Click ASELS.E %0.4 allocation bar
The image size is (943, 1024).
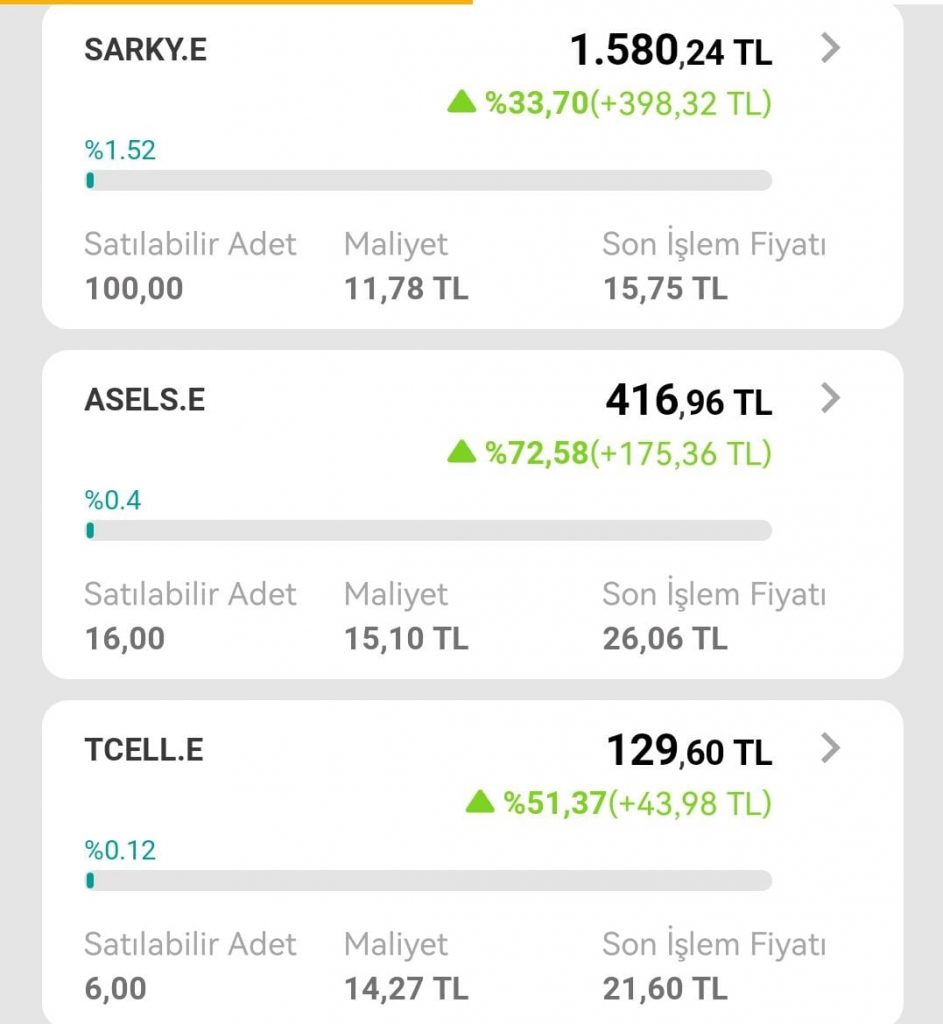click(428, 530)
